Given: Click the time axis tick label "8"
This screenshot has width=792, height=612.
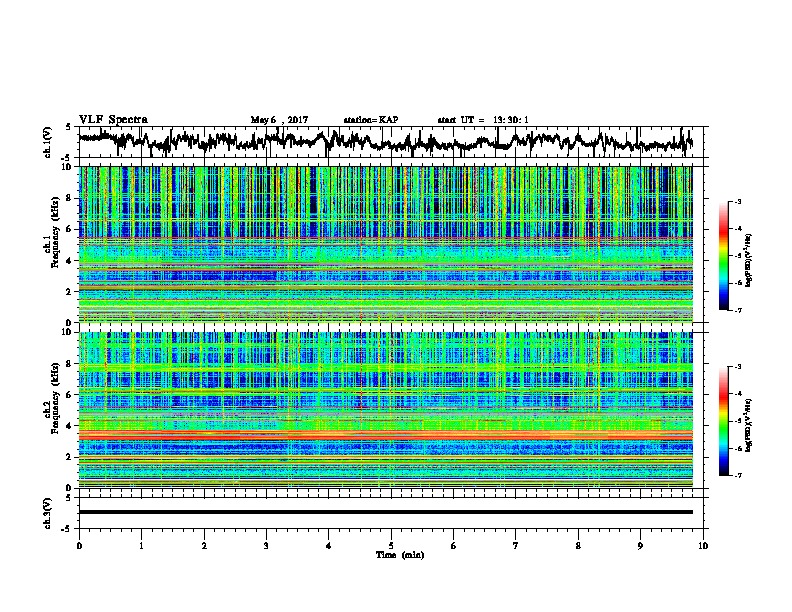Looking at the screenshot, I should [x=578, y=546].
